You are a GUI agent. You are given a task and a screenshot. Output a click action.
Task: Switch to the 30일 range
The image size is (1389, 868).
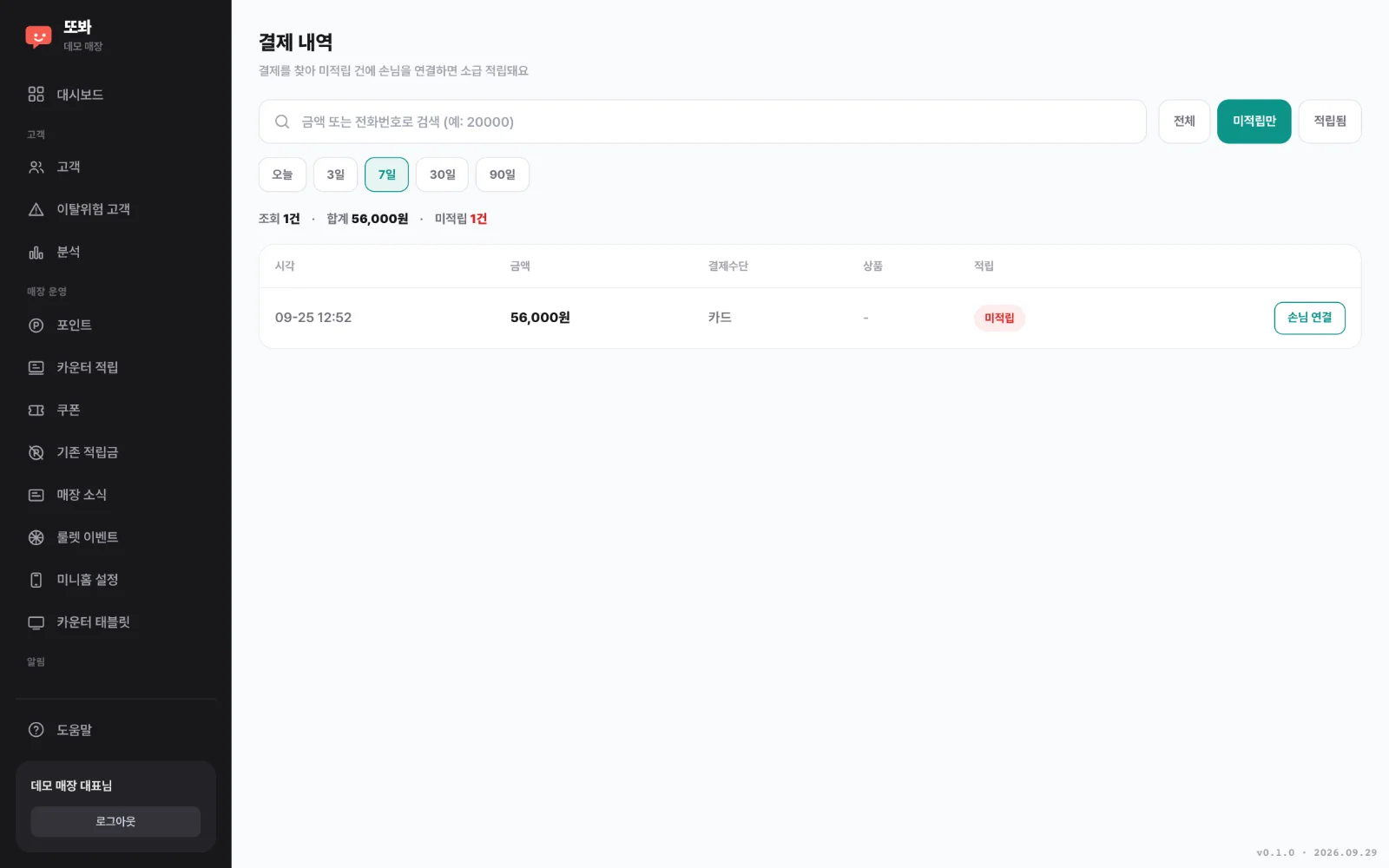pyautogui.click(x=442, y=174)
